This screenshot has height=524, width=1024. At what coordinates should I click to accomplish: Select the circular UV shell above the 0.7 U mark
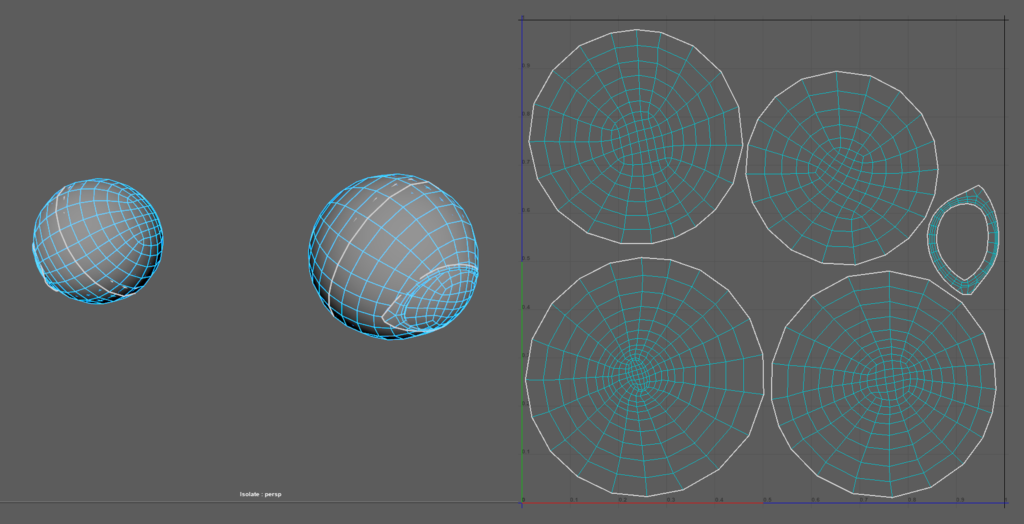884,385
